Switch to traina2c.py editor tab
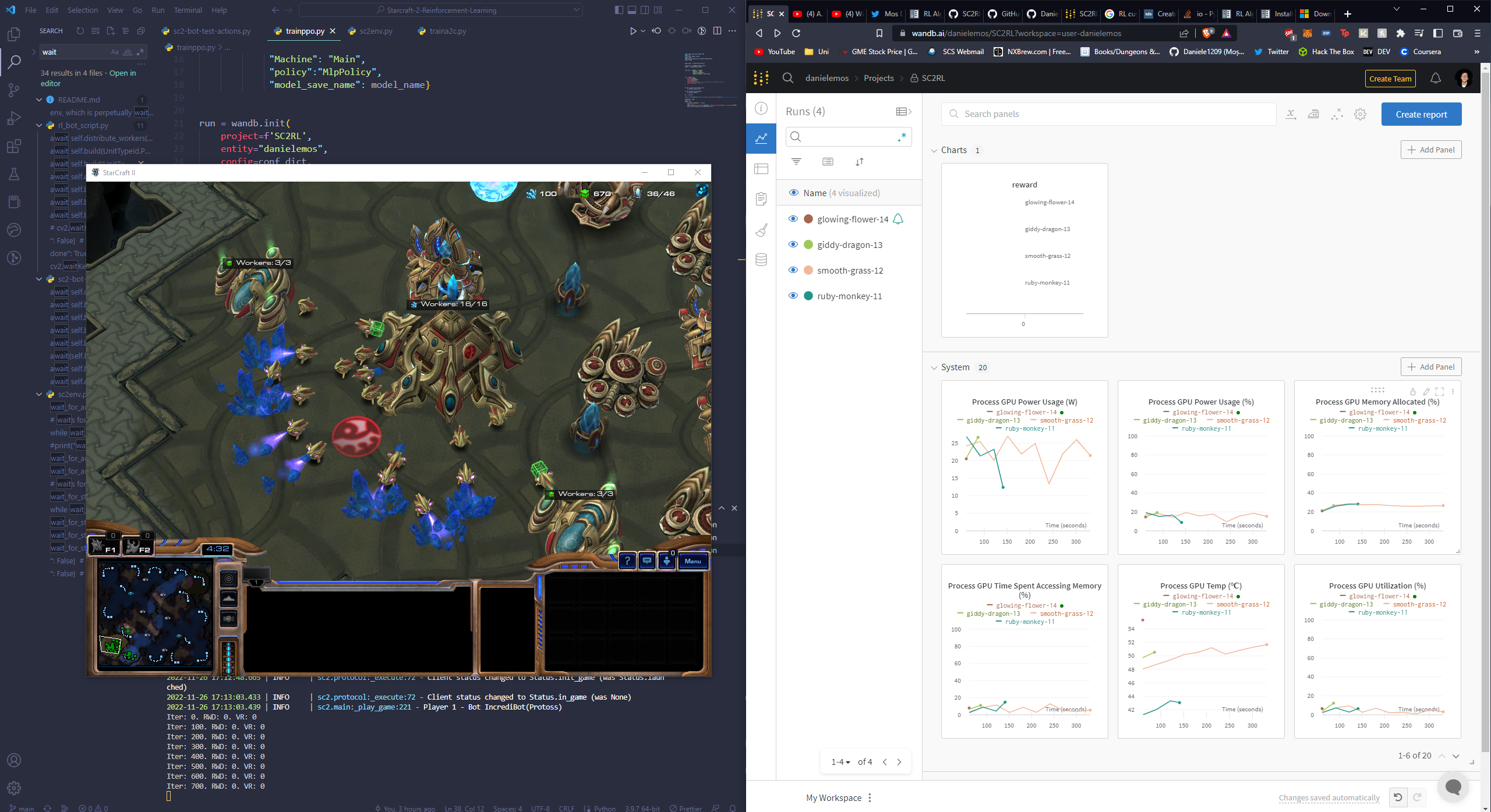 coord(447,31)
